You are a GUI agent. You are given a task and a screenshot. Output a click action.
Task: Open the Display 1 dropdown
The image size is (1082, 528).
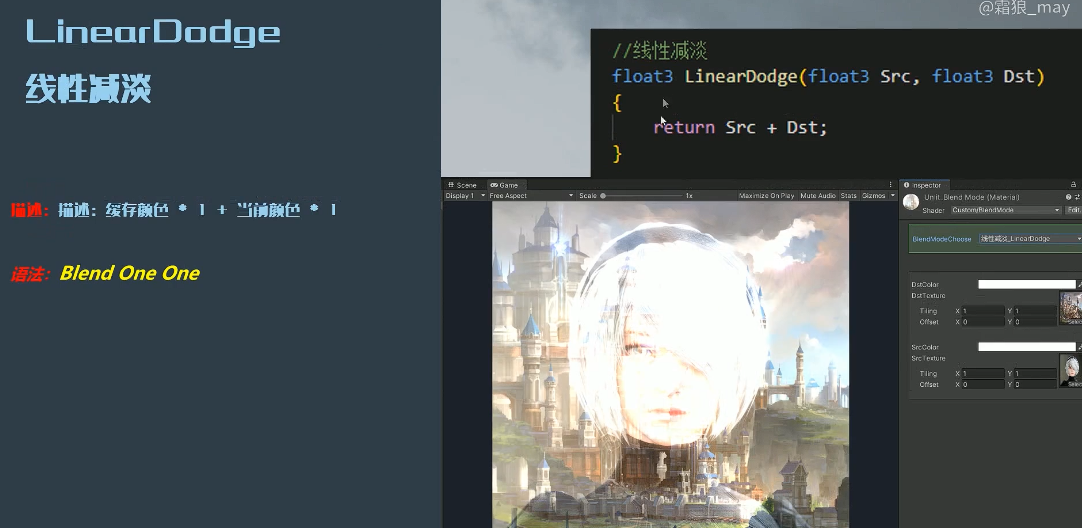tap(465, 196)
